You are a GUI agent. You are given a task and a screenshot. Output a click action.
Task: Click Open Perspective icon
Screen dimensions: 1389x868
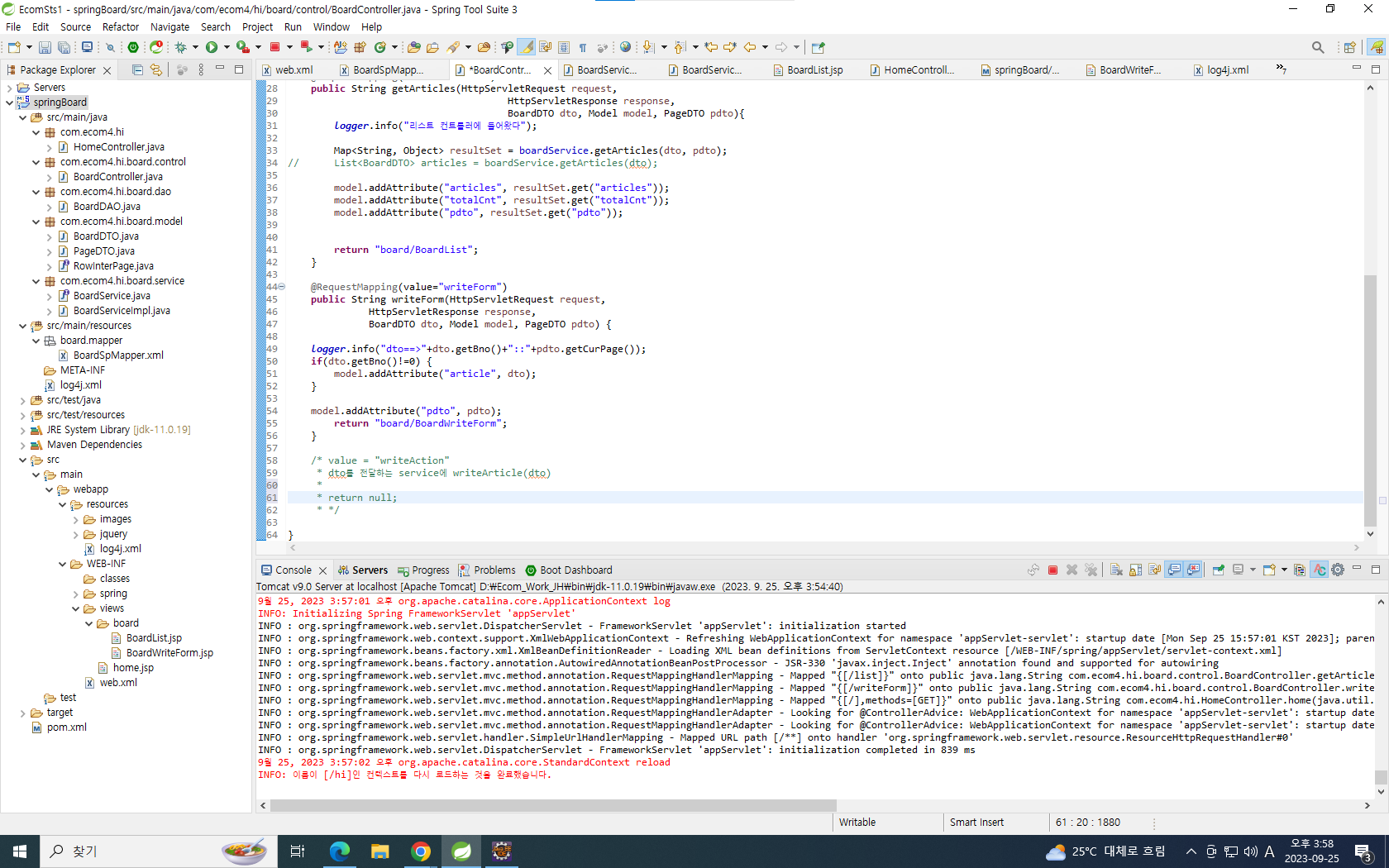tap(1349, 47)
